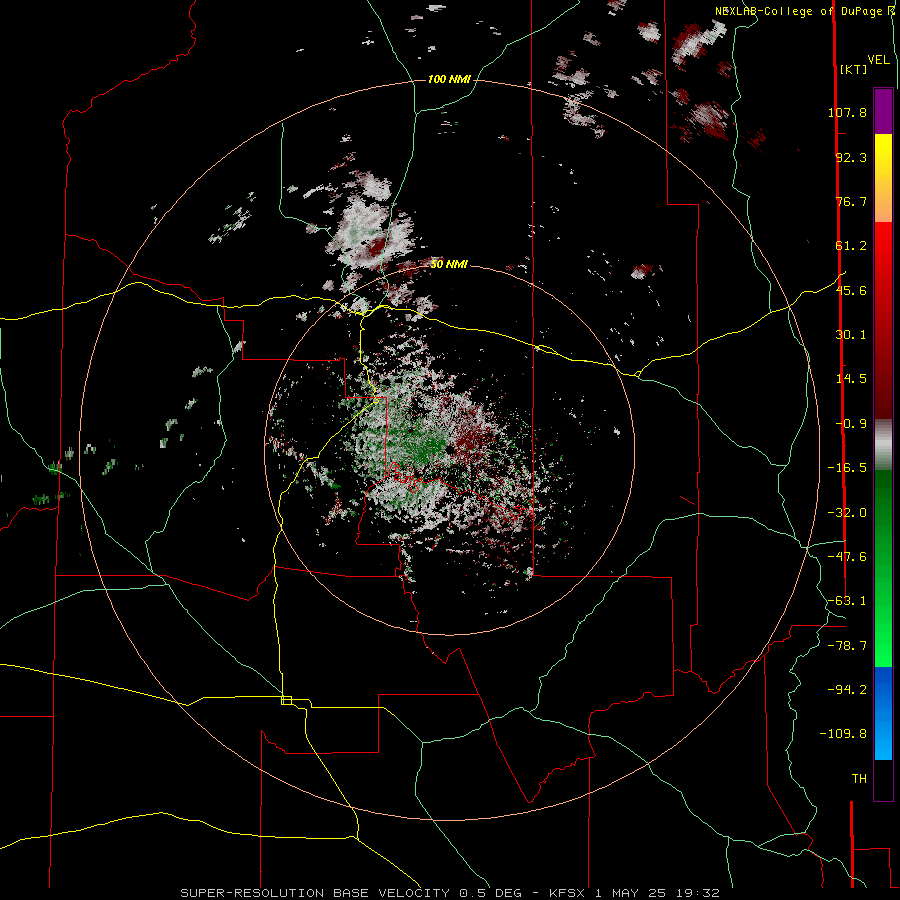
Task: Select the -78.7 scale value
Action: (x=847, y=646)
